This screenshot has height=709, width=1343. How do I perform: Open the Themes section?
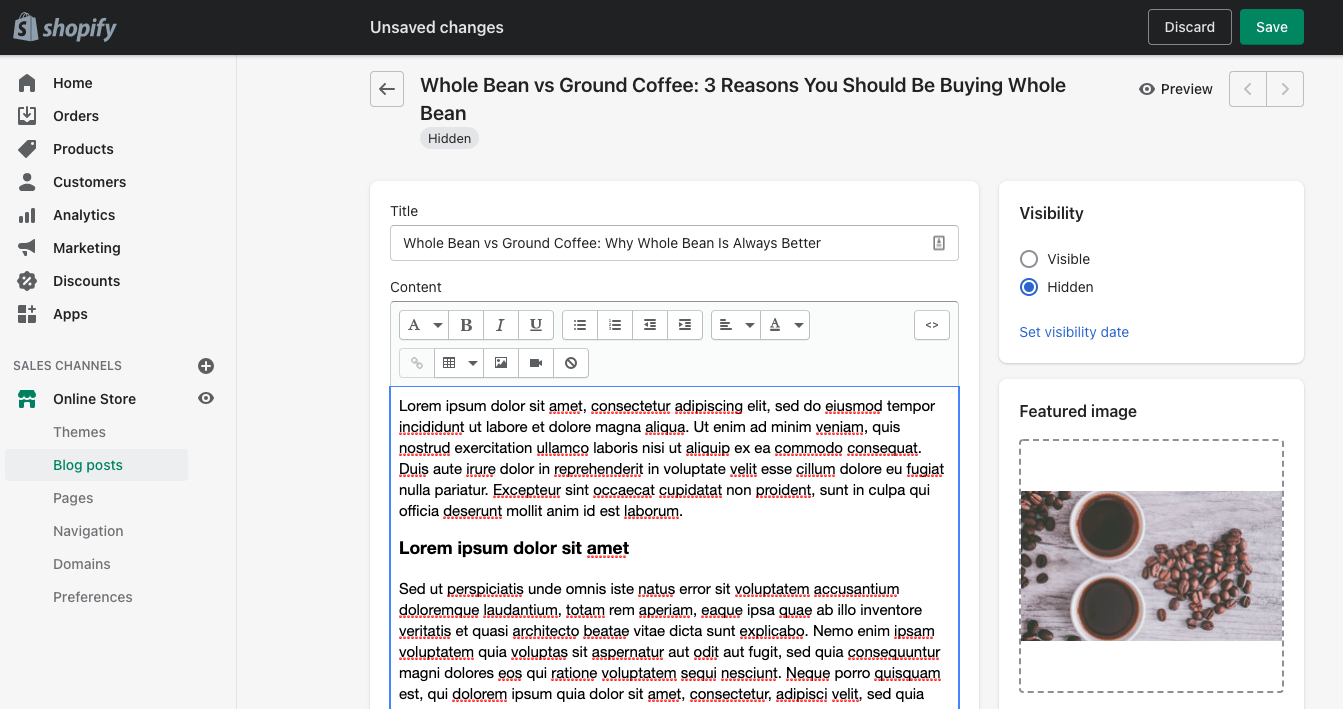click(79, 432)
